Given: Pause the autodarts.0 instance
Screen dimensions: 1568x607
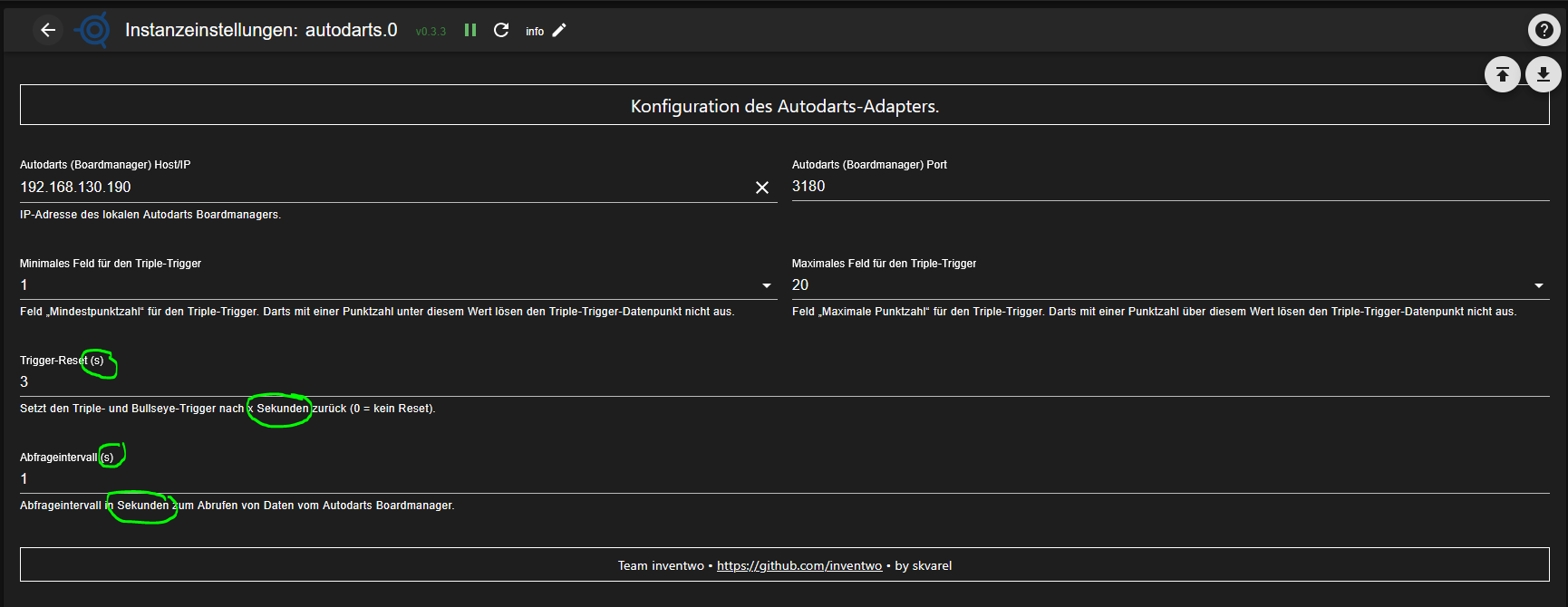Looking at the screenshot, I should tap(470, 30).
